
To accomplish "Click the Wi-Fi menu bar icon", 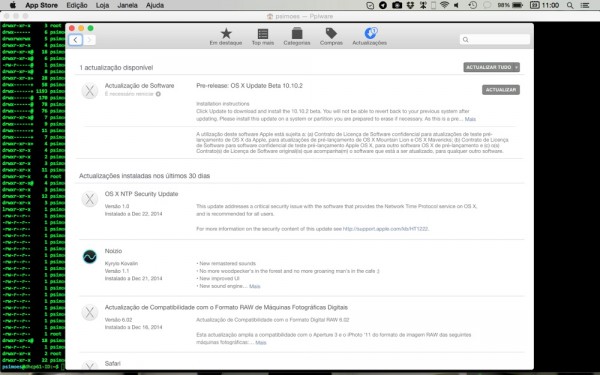I will coord(444,5).
